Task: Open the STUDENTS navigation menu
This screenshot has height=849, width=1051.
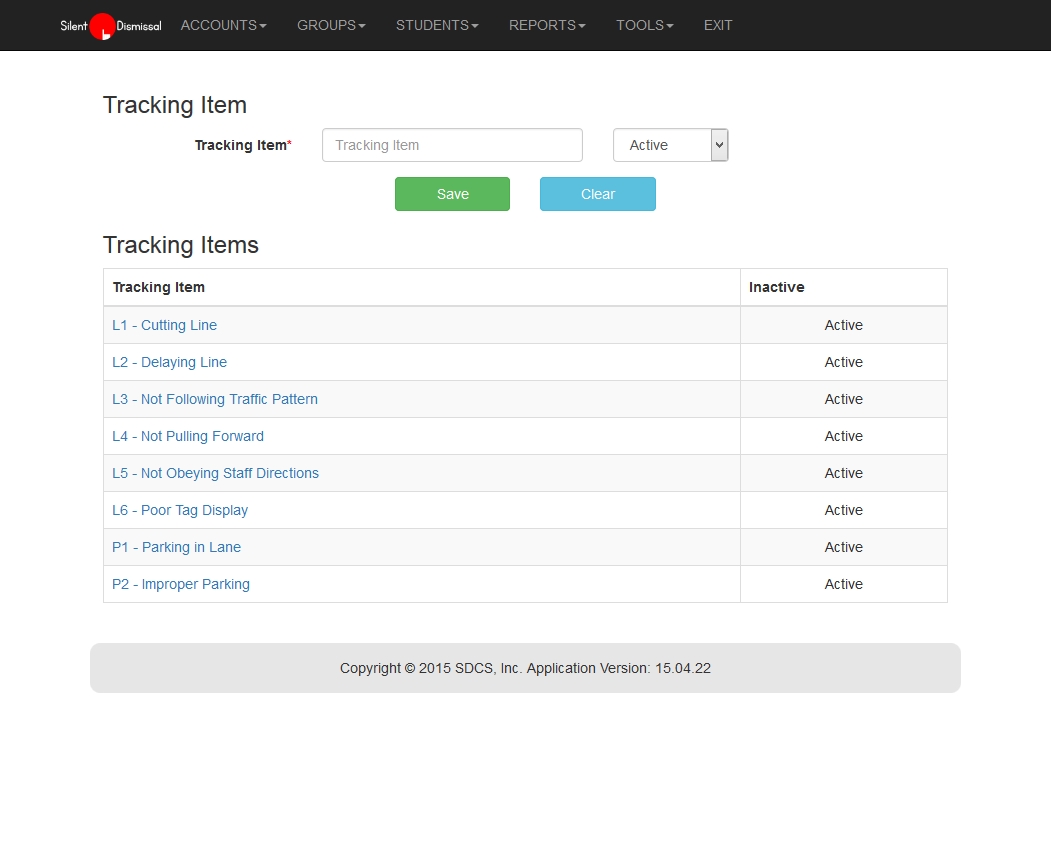Action: point(437,25)
